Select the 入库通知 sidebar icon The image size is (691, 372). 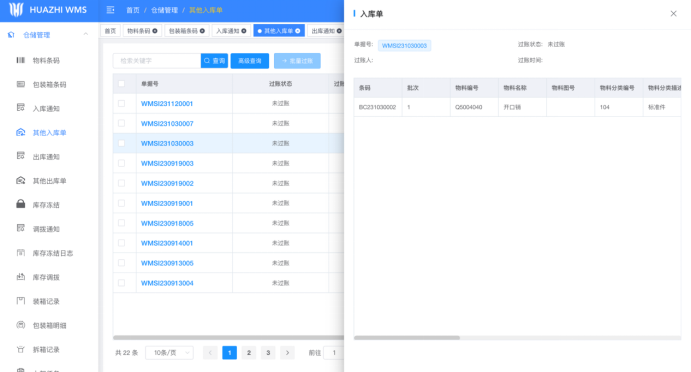point(21,108)
